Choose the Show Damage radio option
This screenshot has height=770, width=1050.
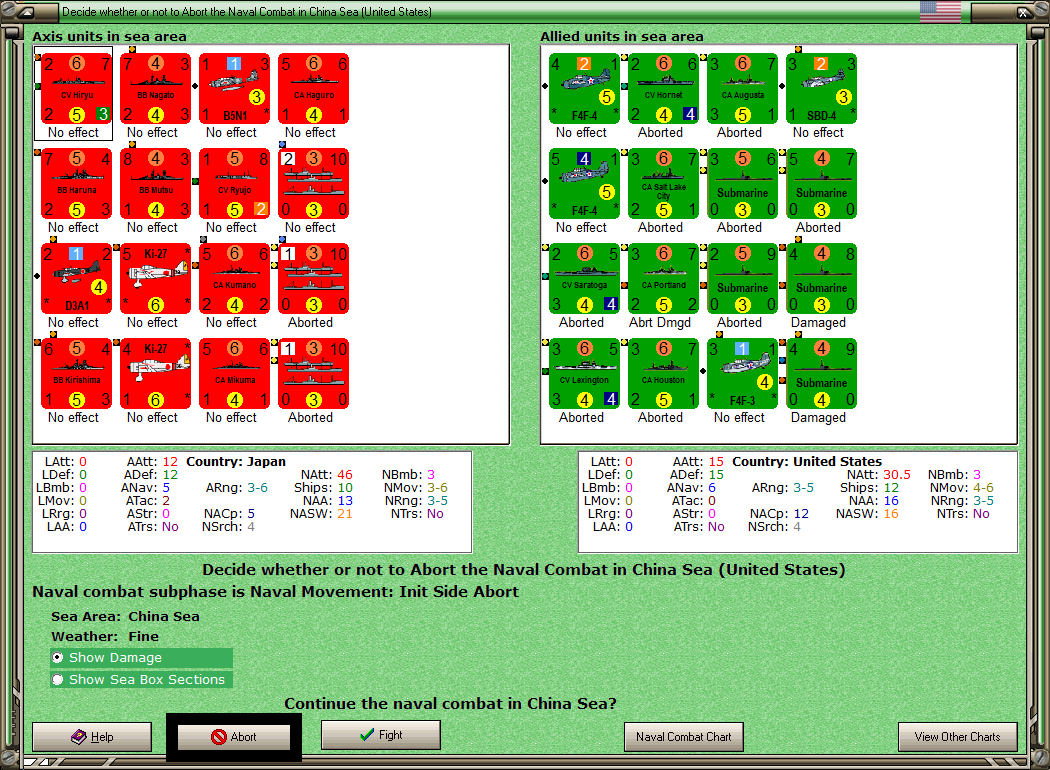(141, 658)
